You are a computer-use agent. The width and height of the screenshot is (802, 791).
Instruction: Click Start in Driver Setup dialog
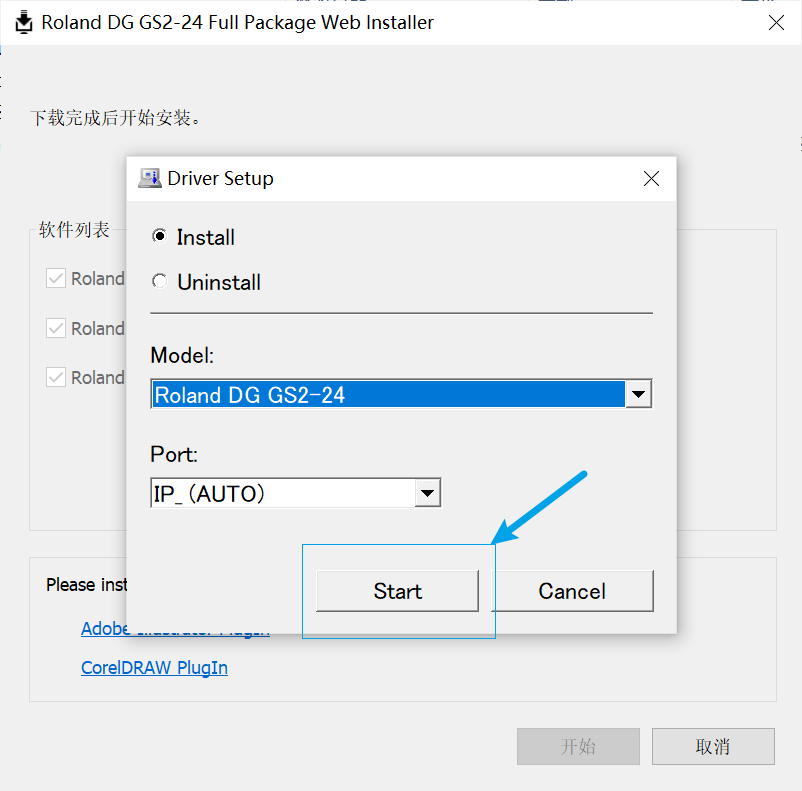[x=397, y=591]
